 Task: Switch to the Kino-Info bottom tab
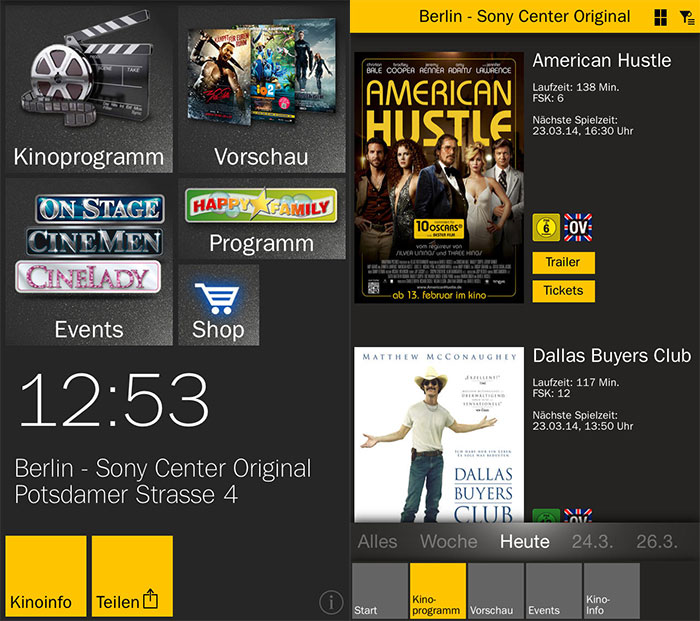(612, 591)
